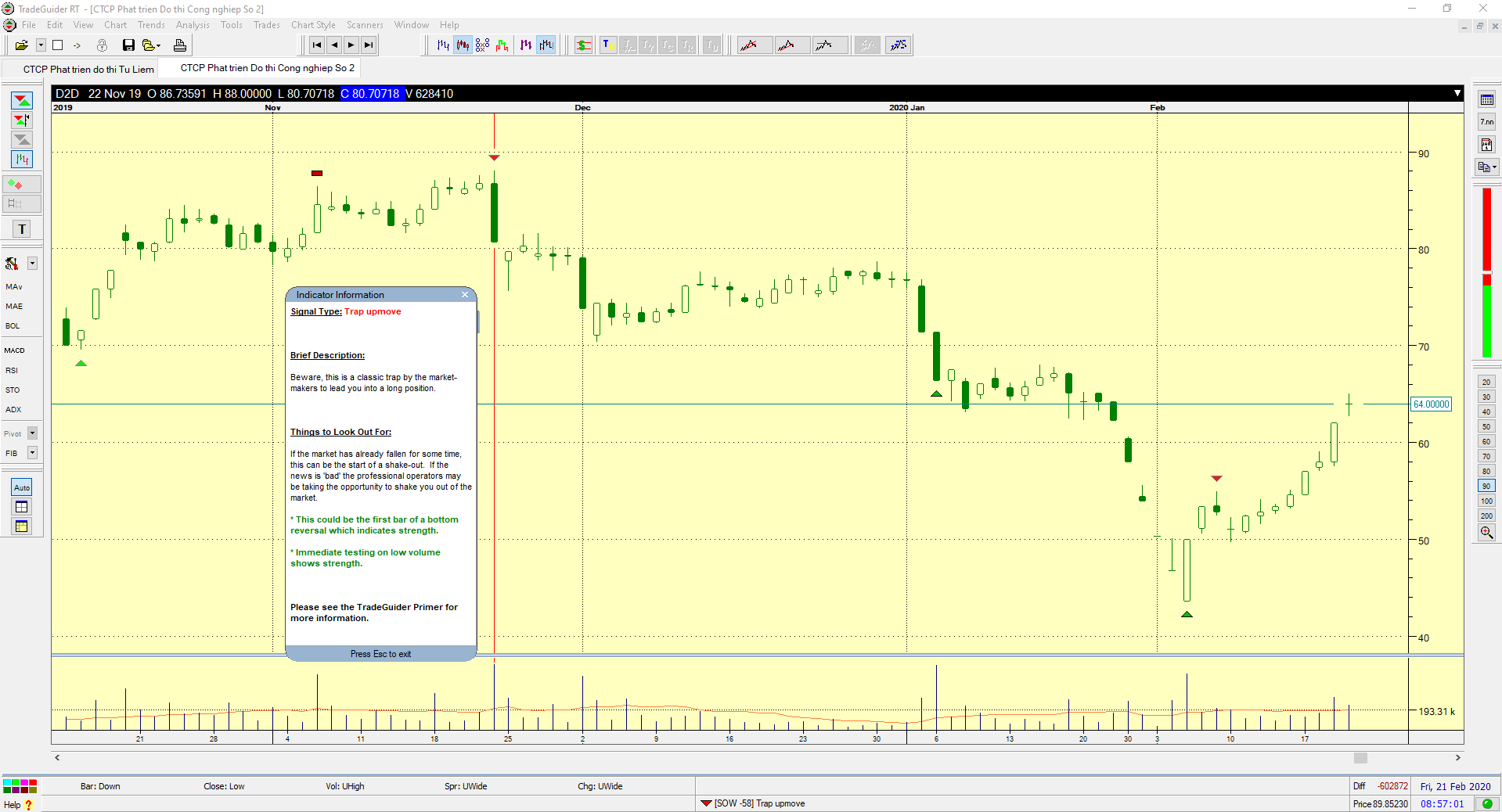Screen dimensions: 1502x812
Task: Click the magnifying glass zoom icon
Action: 1486,533
